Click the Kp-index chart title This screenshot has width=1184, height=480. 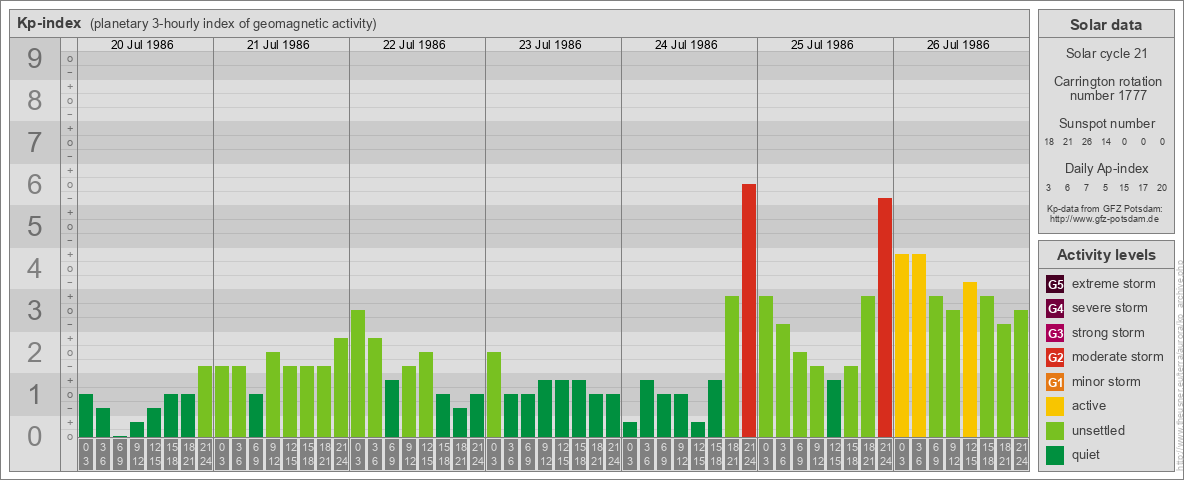tap(49, 23)
